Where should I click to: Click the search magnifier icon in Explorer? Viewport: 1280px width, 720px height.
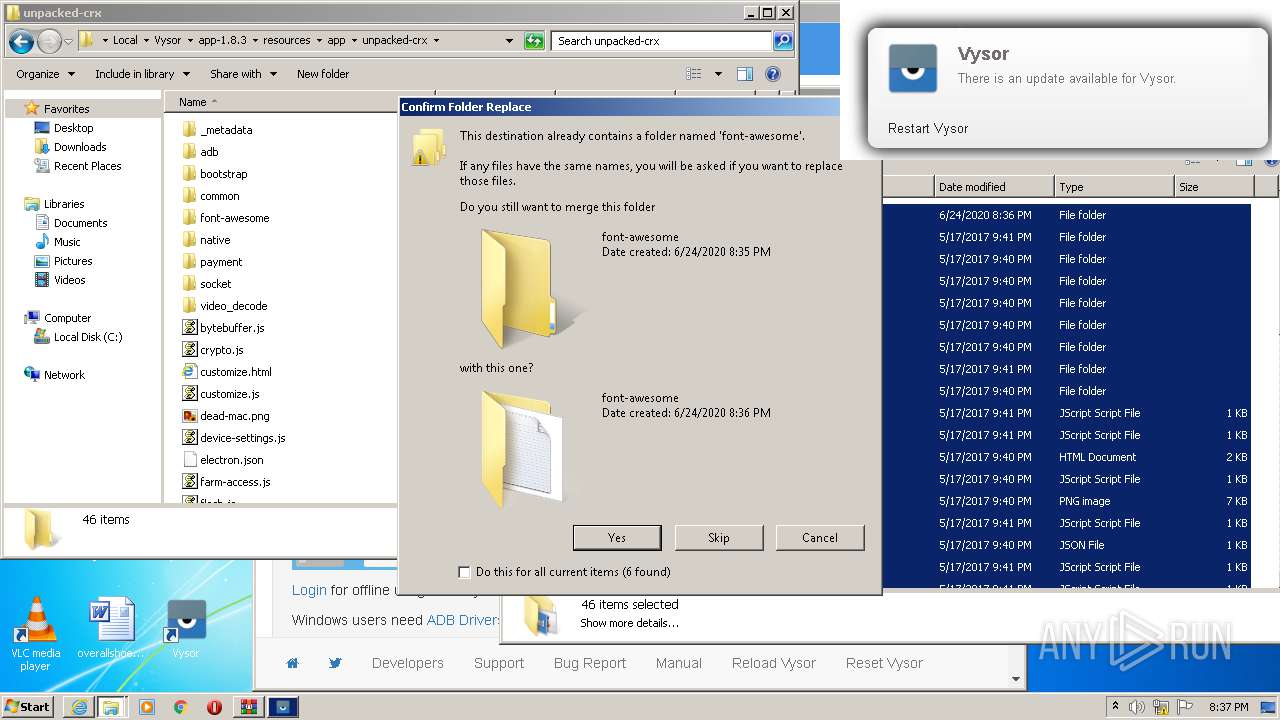point(783,41)
